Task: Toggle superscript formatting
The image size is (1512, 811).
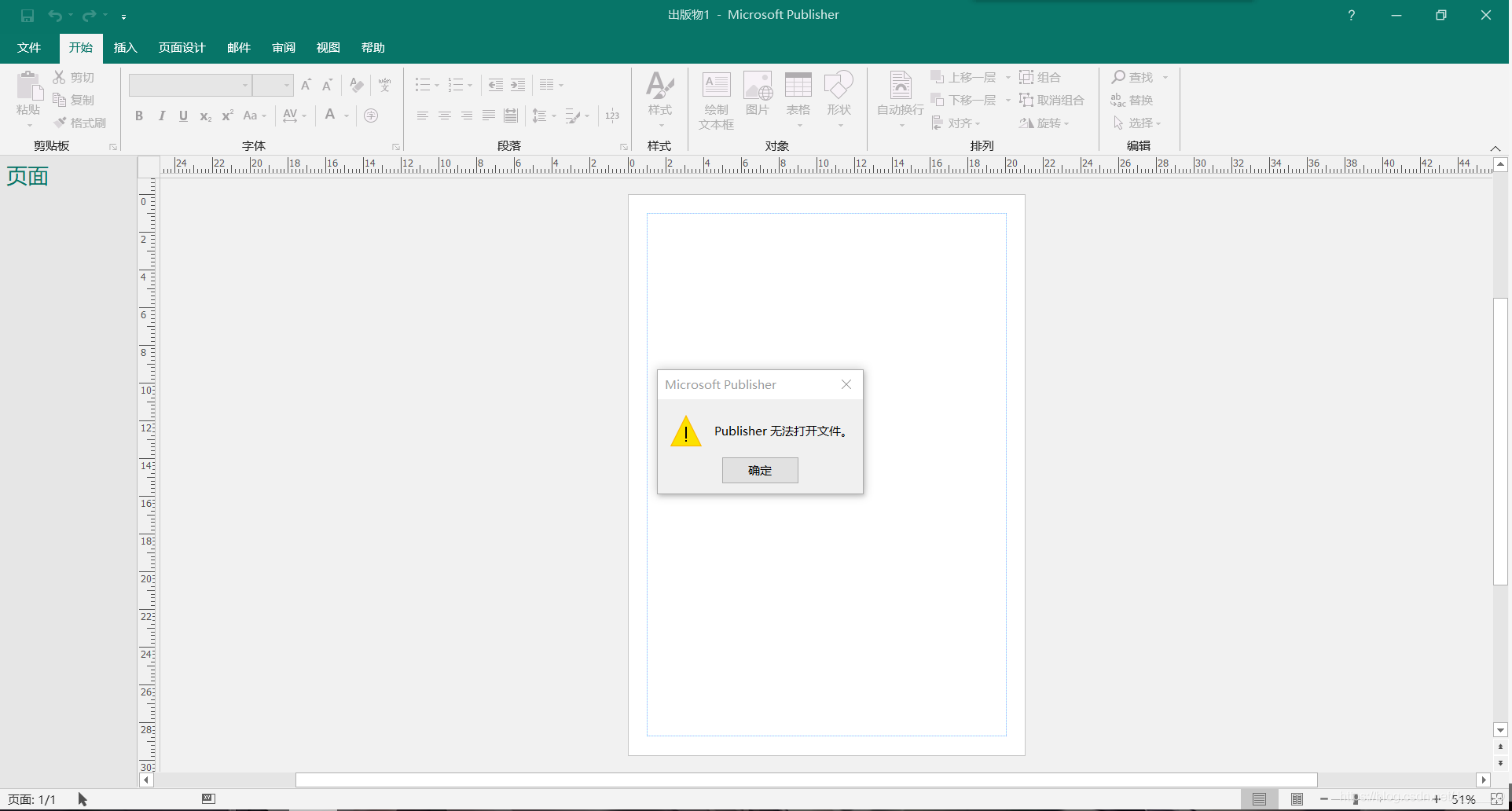Action: [x=227, y=116]
